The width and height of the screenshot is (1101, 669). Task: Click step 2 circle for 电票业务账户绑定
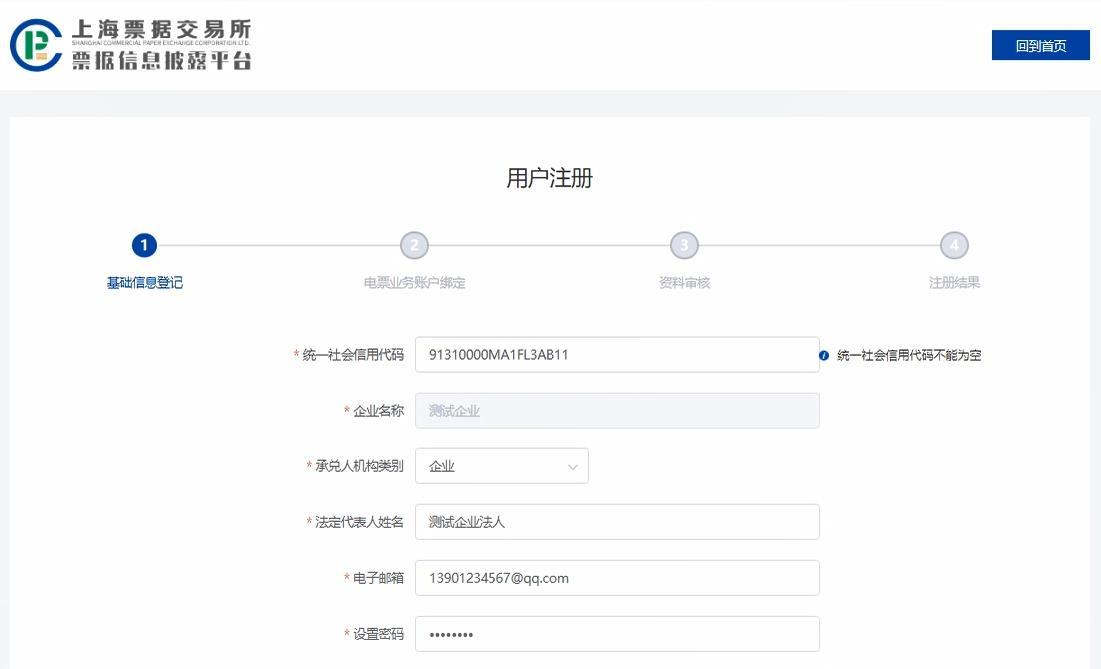414,245
